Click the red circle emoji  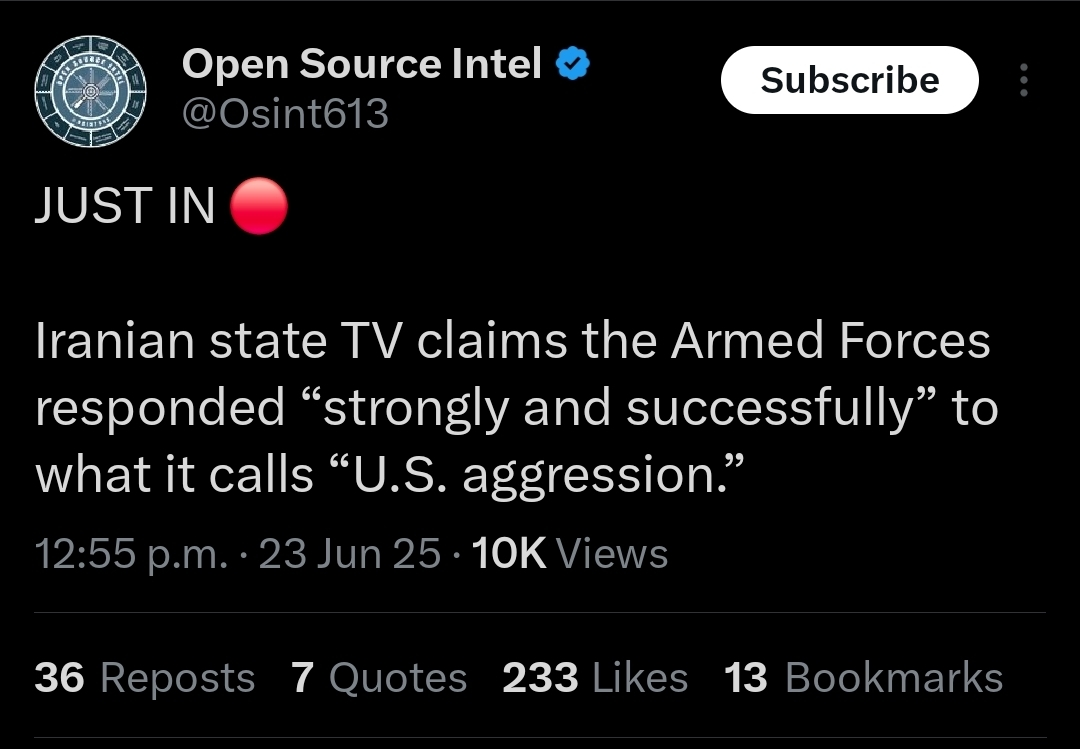(258, 206)
